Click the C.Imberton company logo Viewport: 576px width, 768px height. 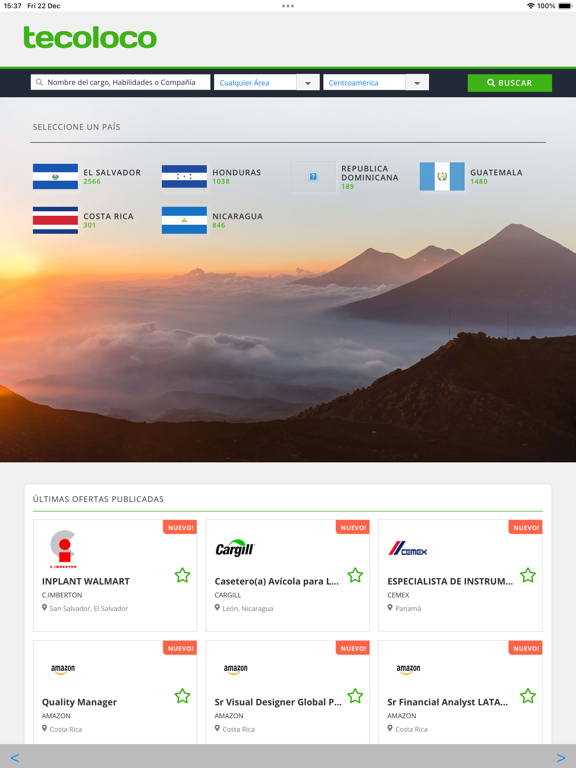coord(63,549)
